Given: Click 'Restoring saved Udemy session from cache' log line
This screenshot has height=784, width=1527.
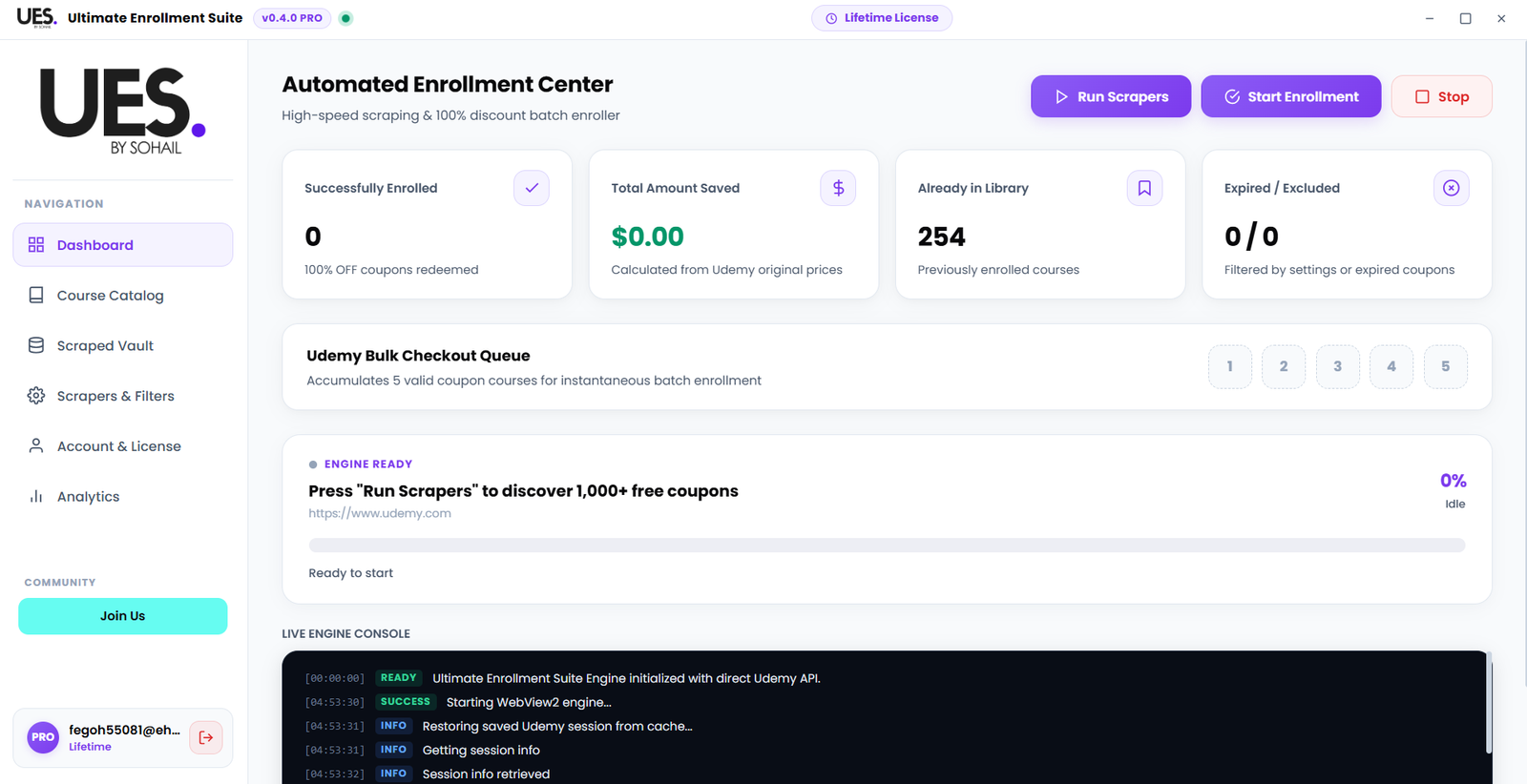Looking at the screenshot, I should point(557,726).
